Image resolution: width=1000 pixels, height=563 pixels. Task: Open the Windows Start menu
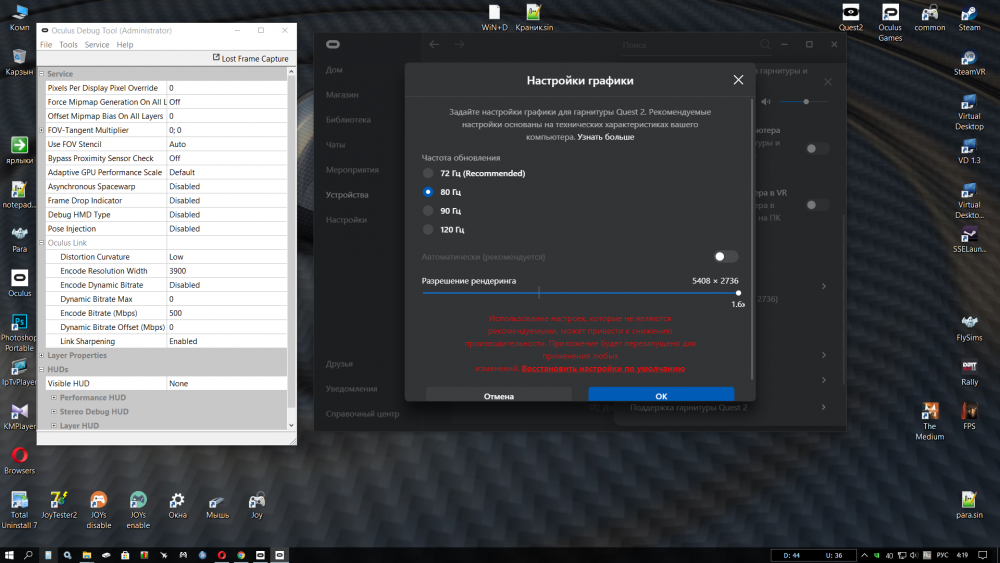(9, 555)
